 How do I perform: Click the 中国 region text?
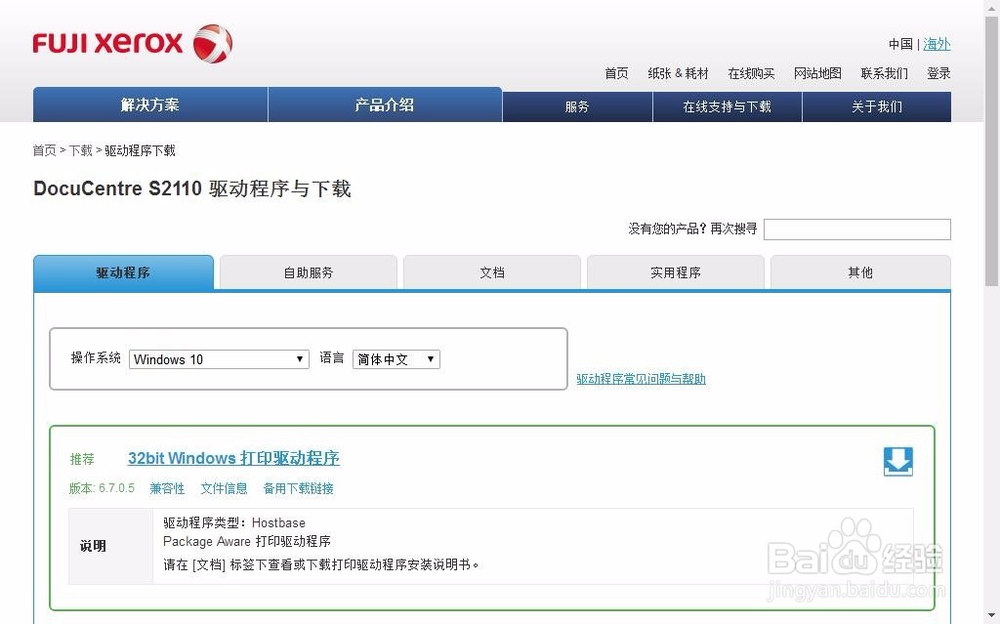point(901,44)
